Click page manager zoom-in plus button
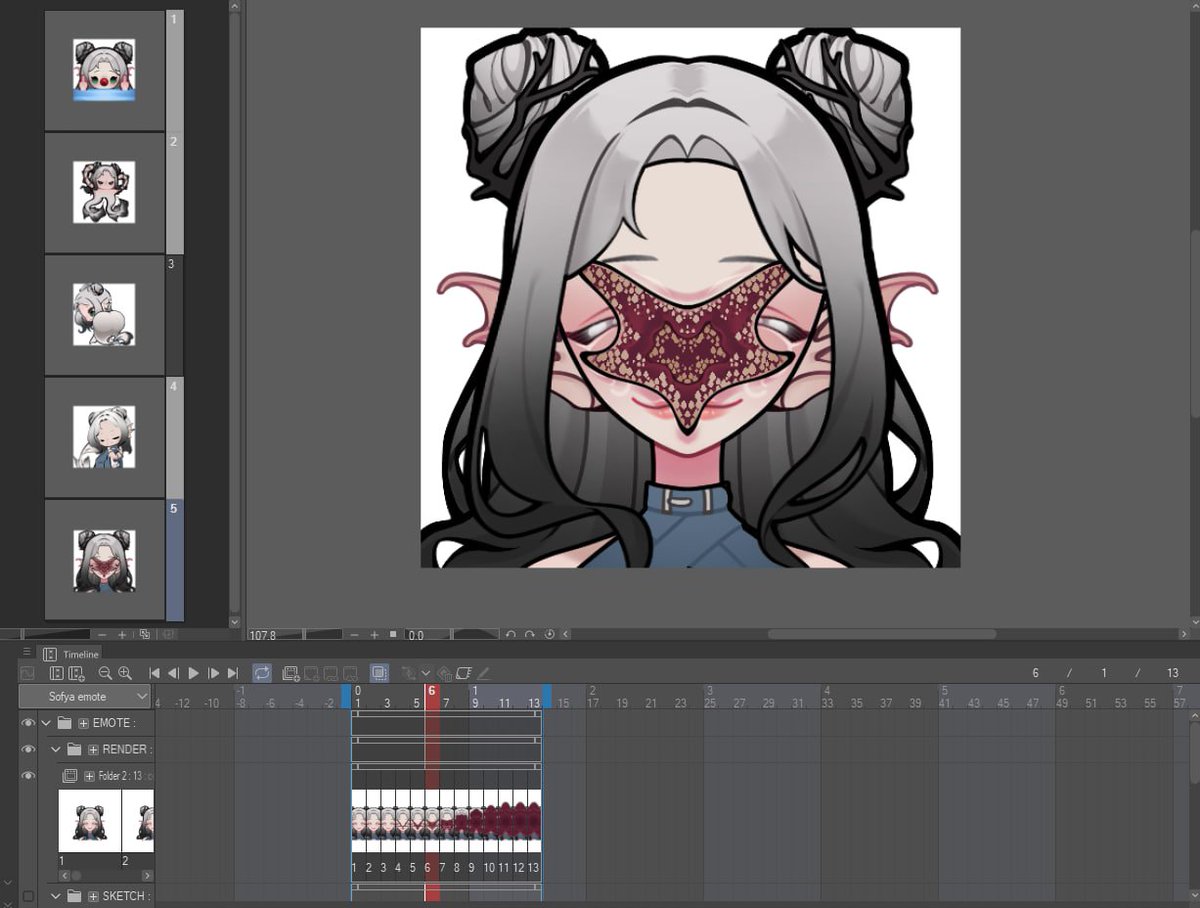The width and height of the screenshot is (1200, 908). (122, 635)
